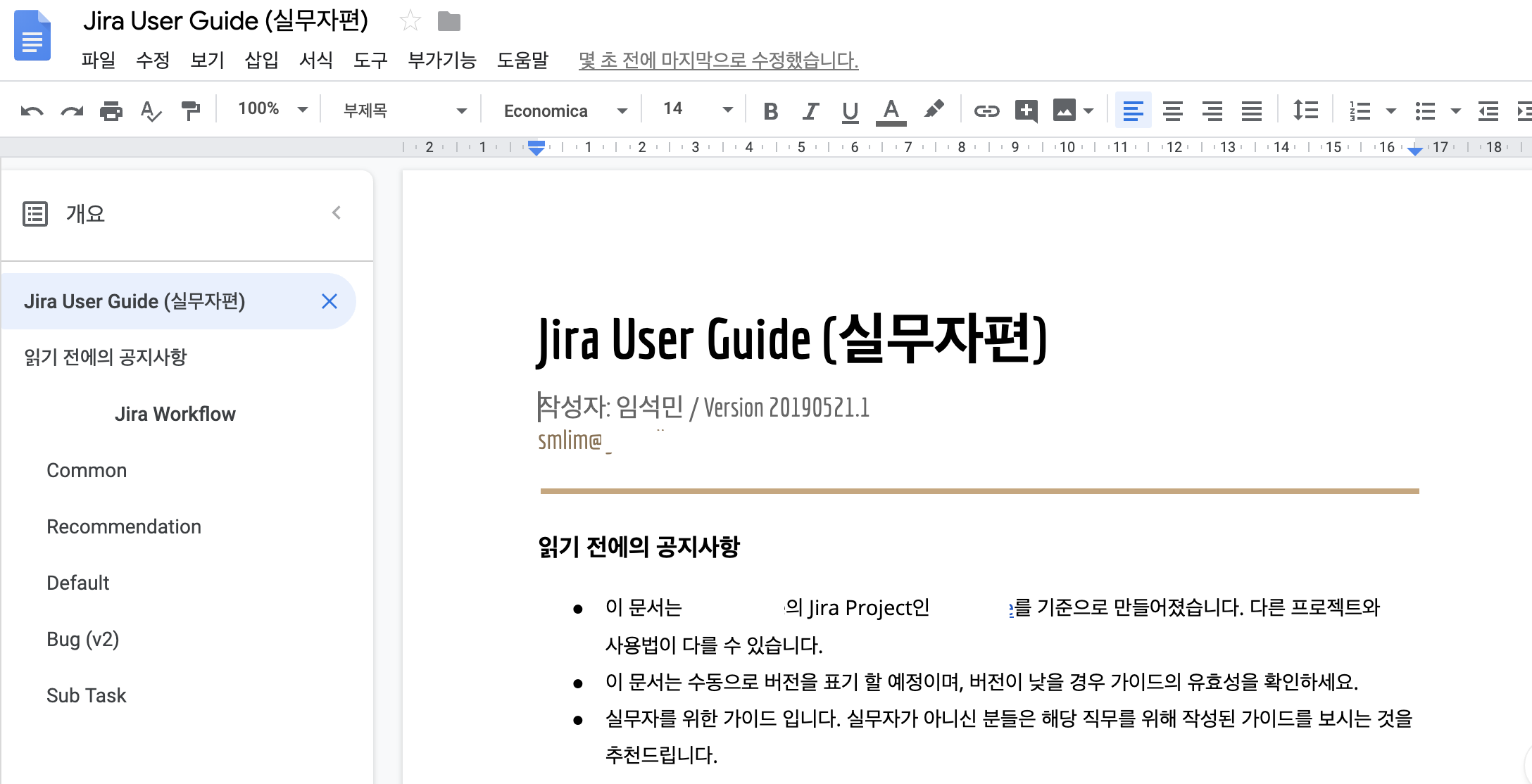Toggle underline formatting
The image size is (1532, 784).
pyautogui.click(x=850, y=111)
